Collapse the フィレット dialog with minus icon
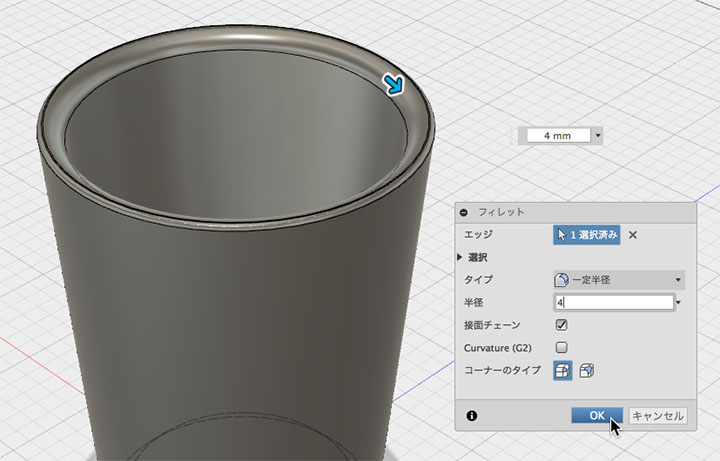This screenshot has height=461, width=720. (x=464, y=212)
